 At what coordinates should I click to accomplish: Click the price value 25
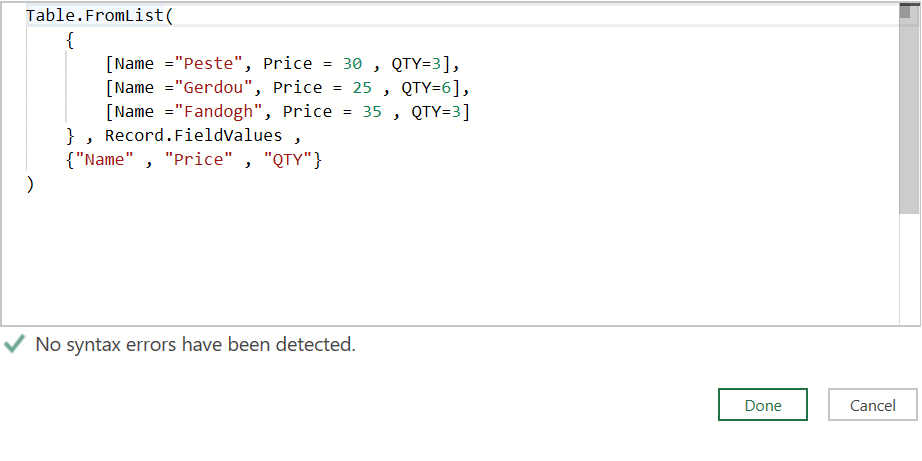tap(362, 88)
